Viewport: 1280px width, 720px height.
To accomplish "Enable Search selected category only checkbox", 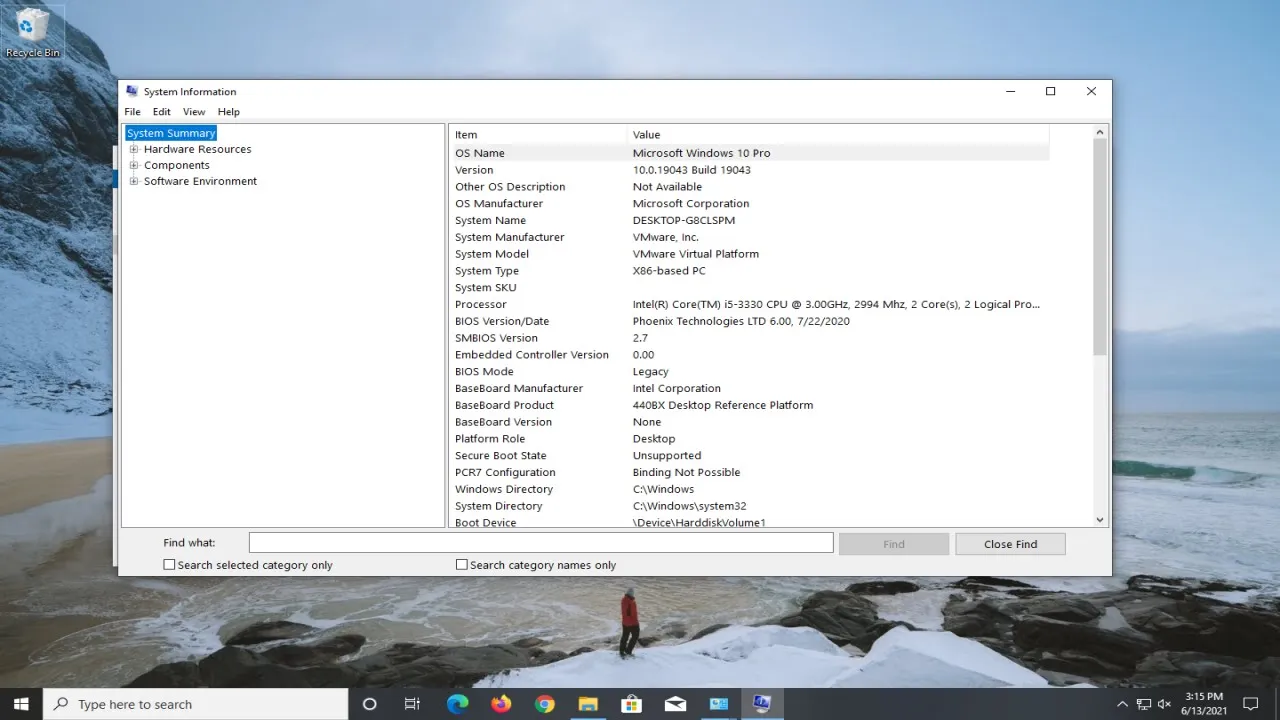I will pos(169,565).
